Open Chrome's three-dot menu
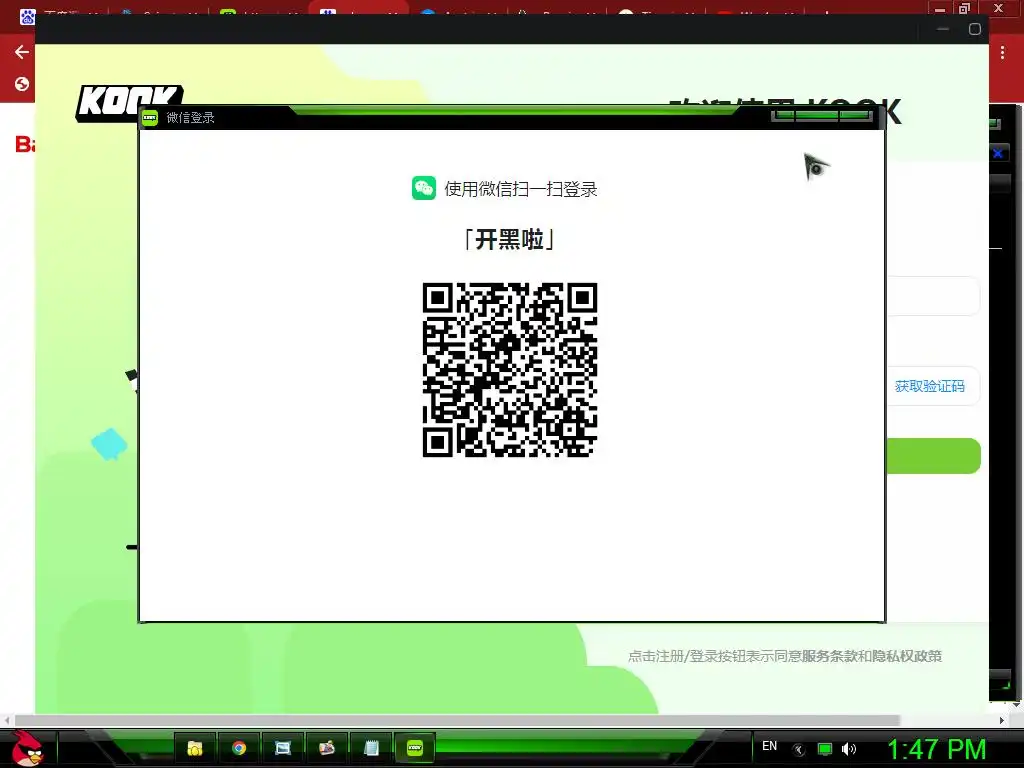1024x768 pixels. [x=1002, y=53]
